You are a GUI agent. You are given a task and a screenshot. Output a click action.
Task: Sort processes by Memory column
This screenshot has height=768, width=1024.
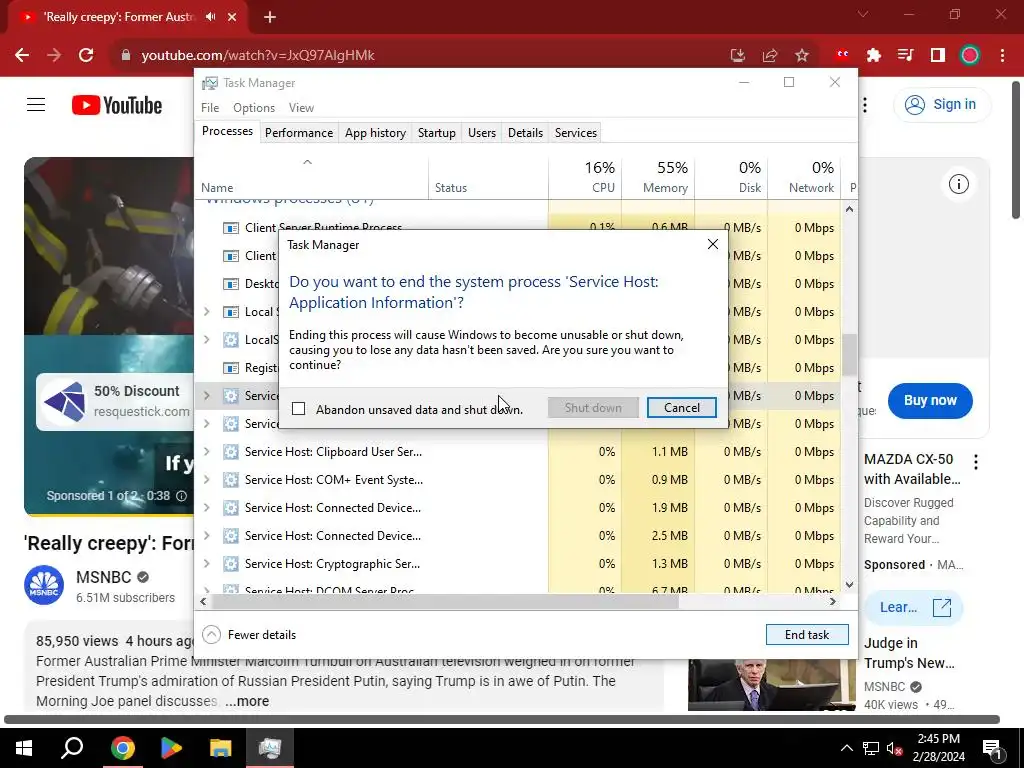pyautogui.click(x=658, y=177)
